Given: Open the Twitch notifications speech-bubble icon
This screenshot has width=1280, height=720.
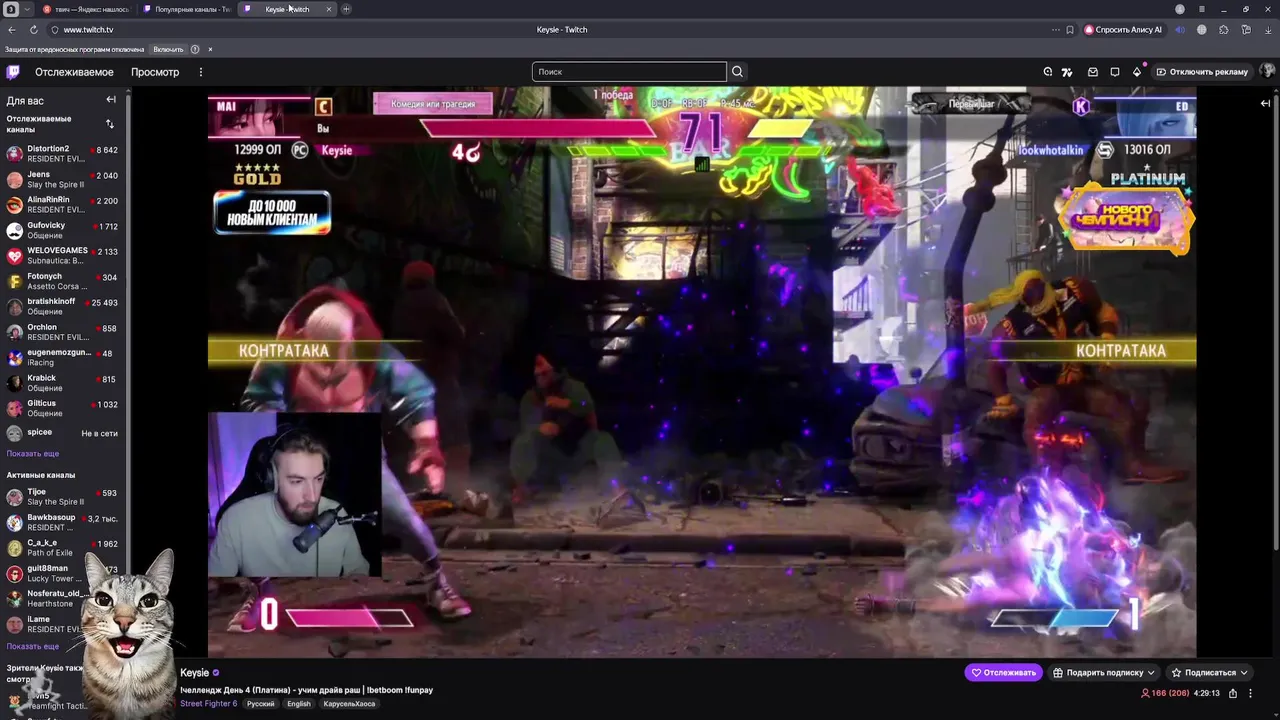Looking at the screenshot, I should coord(1114,72).
